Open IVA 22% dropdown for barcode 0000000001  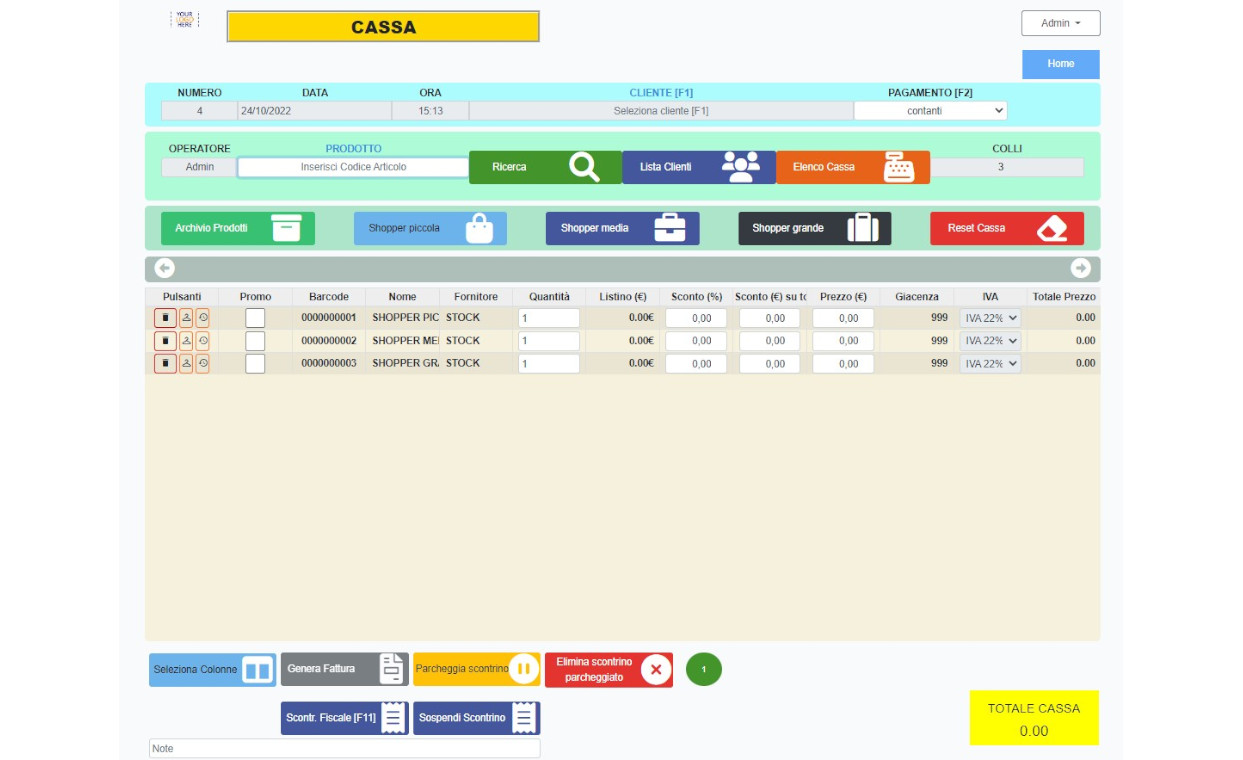[x=990, y=318]
